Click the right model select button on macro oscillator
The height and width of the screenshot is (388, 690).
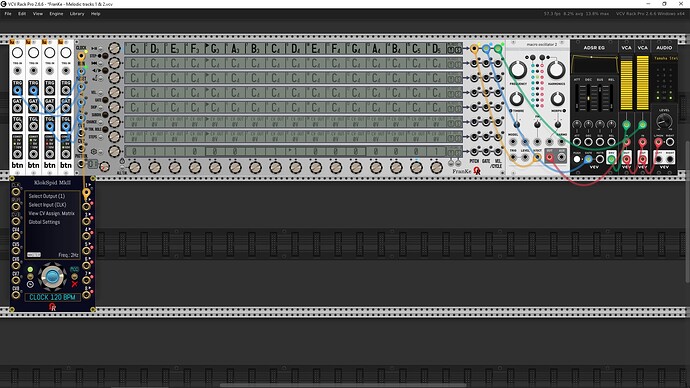(542, 58)
